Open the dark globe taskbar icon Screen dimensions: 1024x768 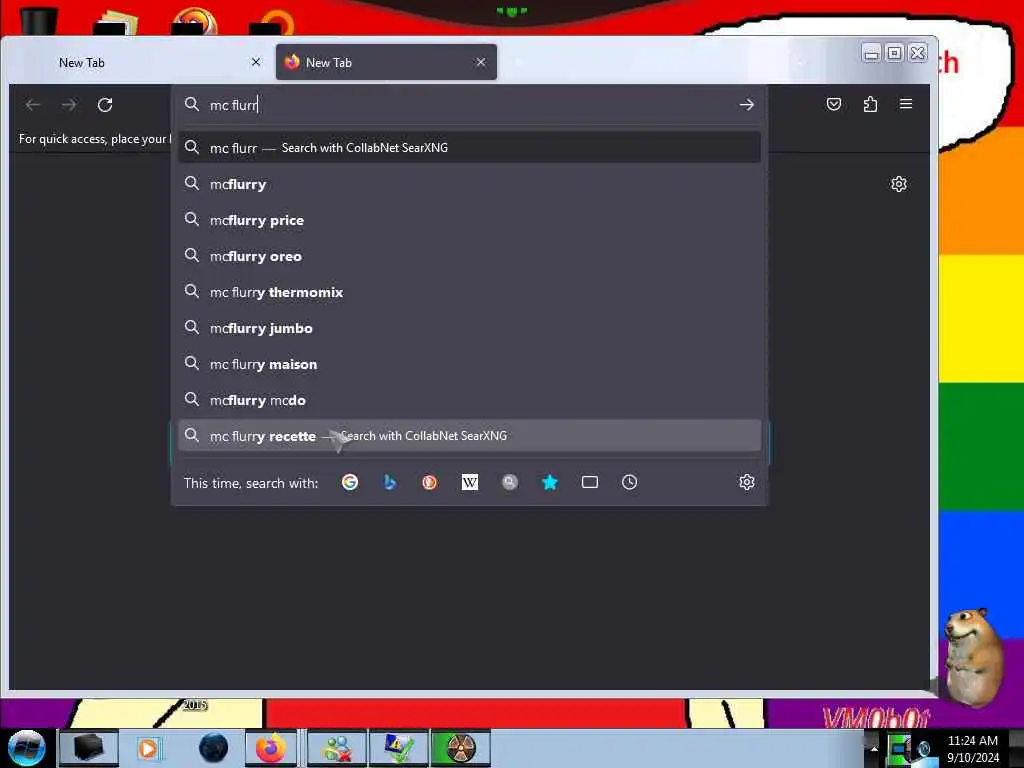pos(213,748)
